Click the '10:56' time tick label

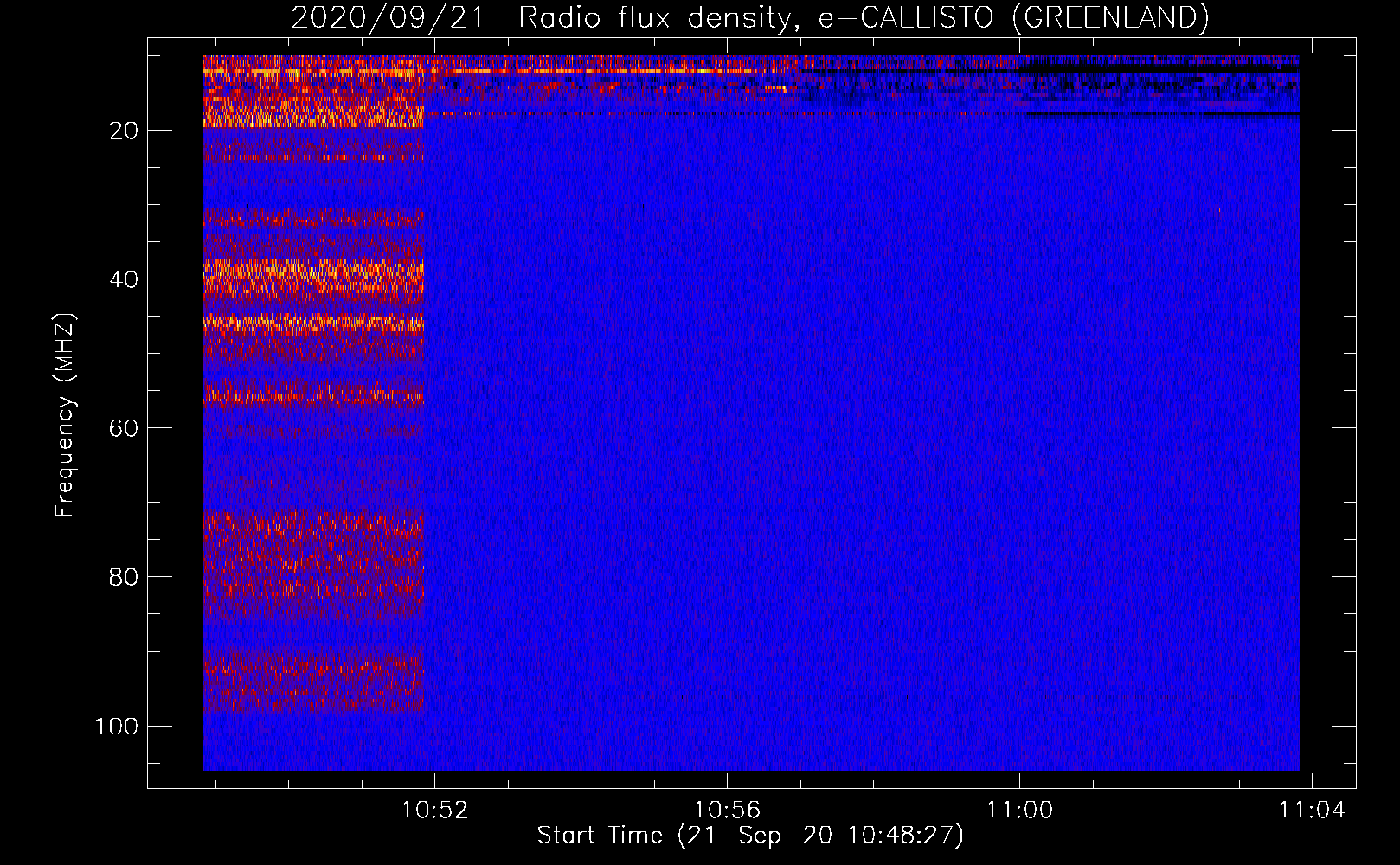click(x=727, y=811)
